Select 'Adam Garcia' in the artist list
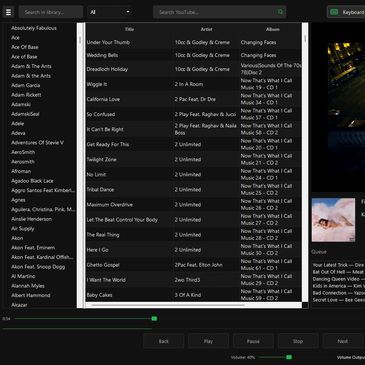The width and height of the screenshot is (365, 365). (26, 85)
